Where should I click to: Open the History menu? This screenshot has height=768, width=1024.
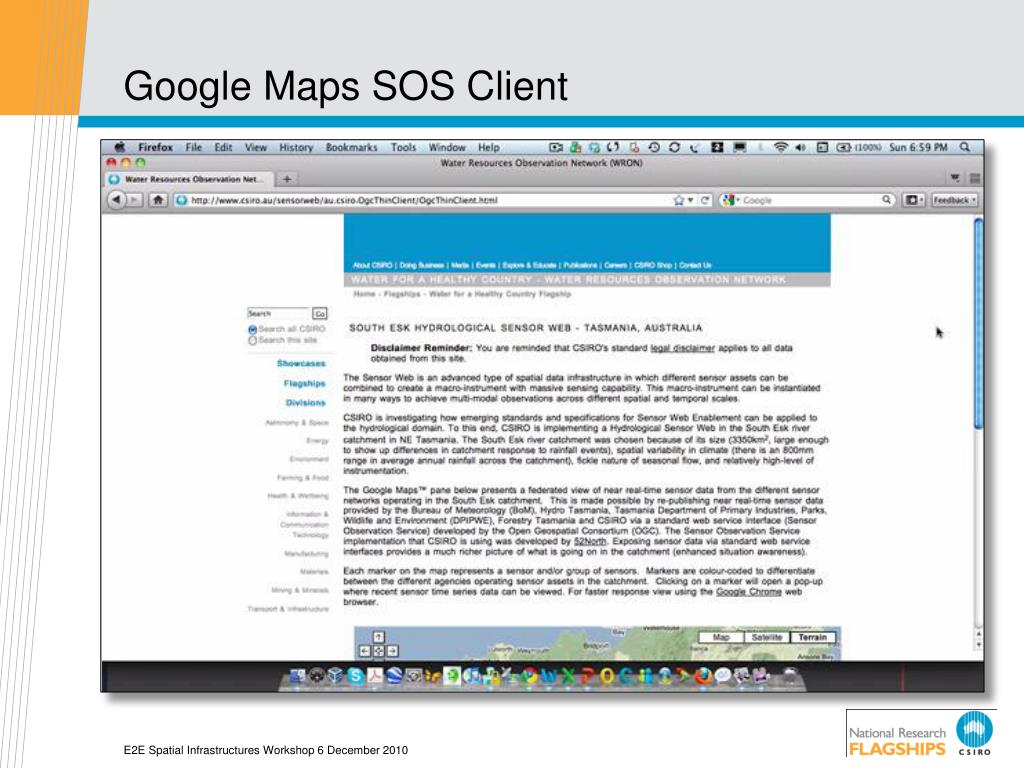point(296,147)
